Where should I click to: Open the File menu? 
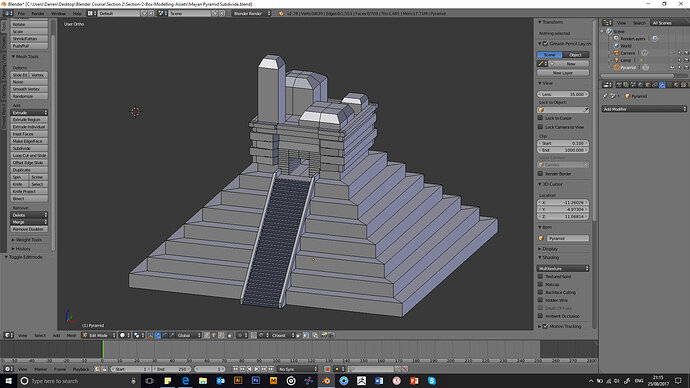21,14
